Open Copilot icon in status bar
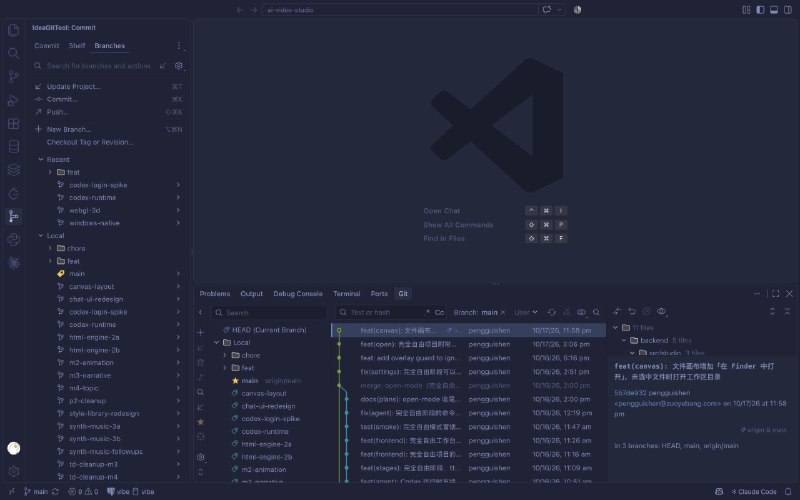The image size is (800, 500). pyautogui.click(x=719, y=491)
